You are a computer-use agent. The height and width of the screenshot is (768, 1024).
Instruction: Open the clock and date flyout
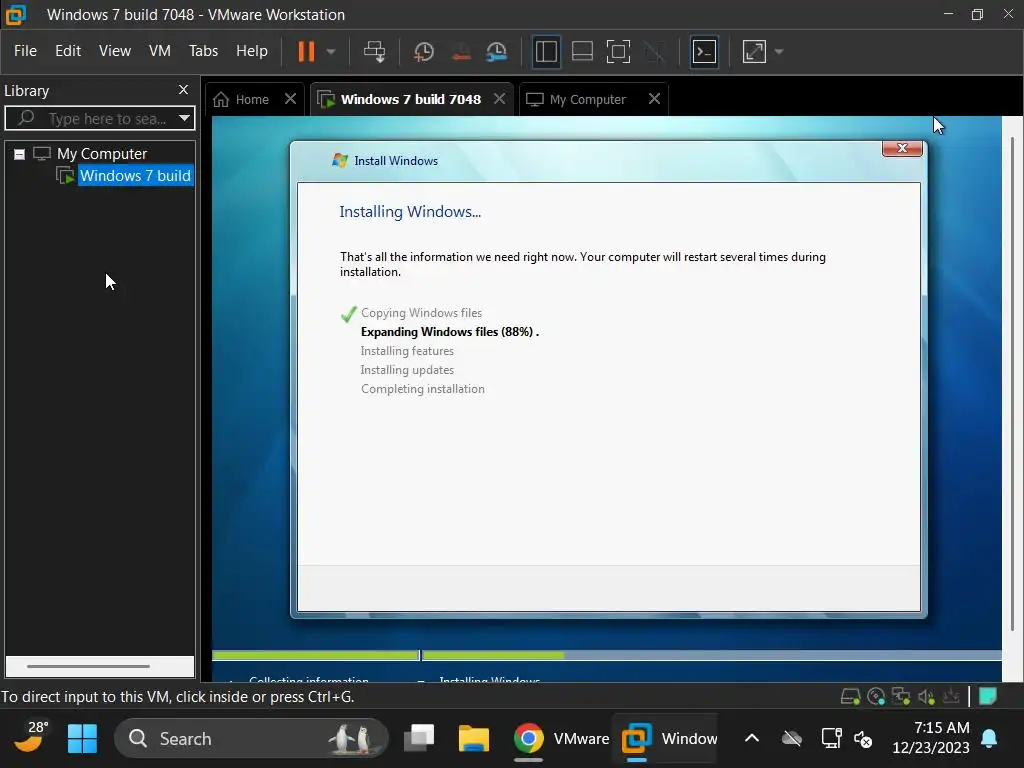931,738
